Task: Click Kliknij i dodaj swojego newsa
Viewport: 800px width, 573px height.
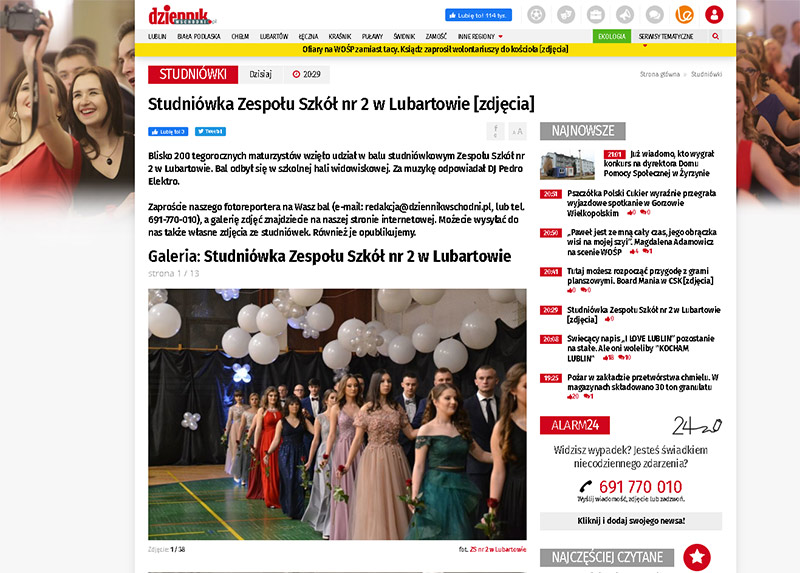Action: point(631,521)
